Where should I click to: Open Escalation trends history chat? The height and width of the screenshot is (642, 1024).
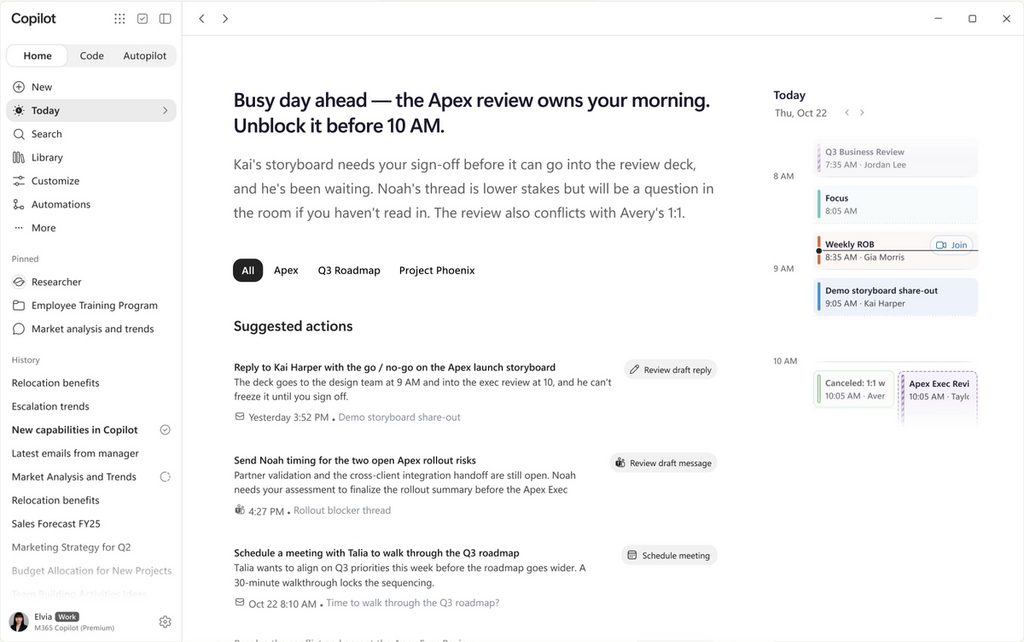tap(50, 406)
